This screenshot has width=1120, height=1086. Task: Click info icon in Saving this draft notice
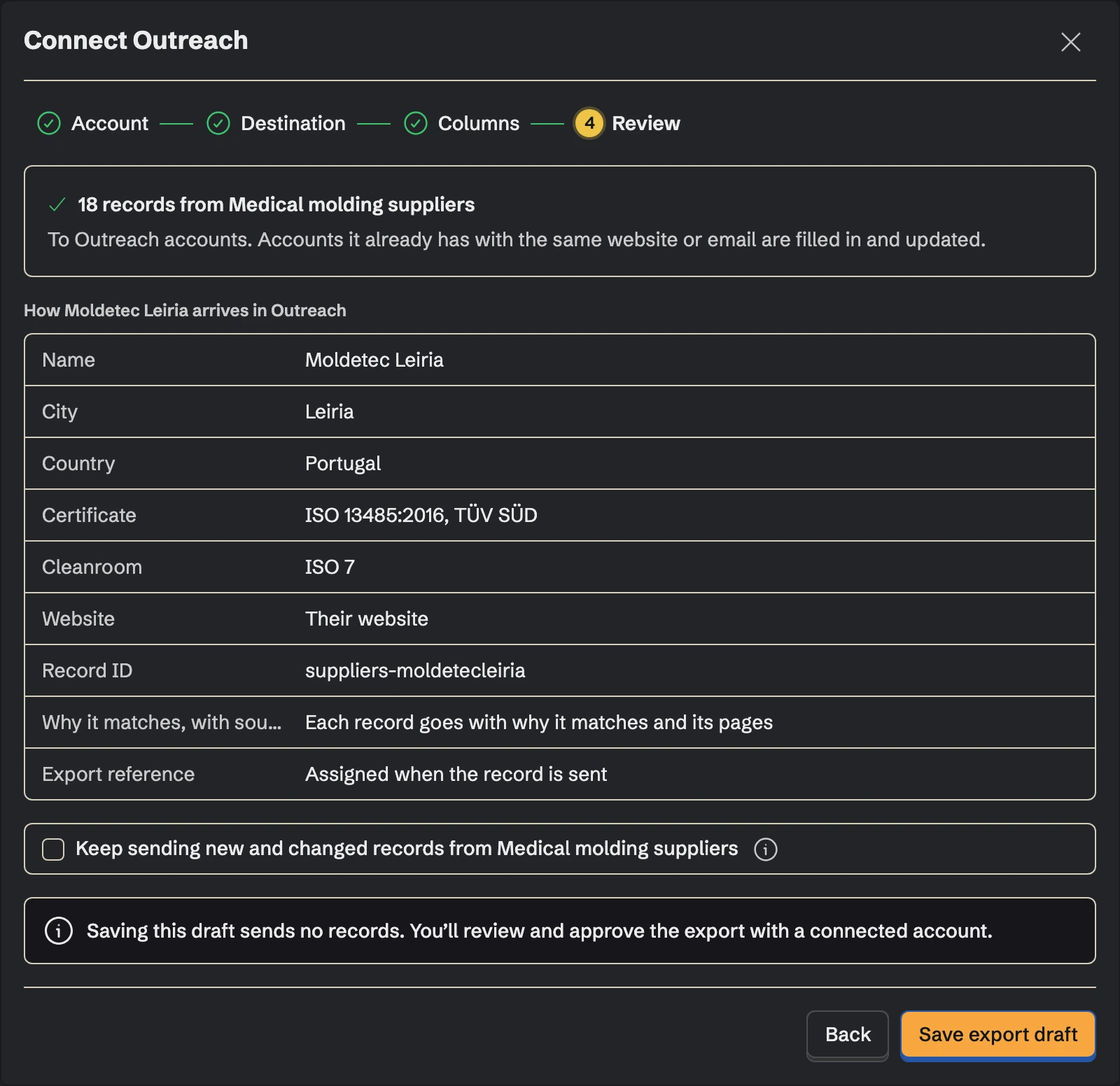[x=59, y=931]
